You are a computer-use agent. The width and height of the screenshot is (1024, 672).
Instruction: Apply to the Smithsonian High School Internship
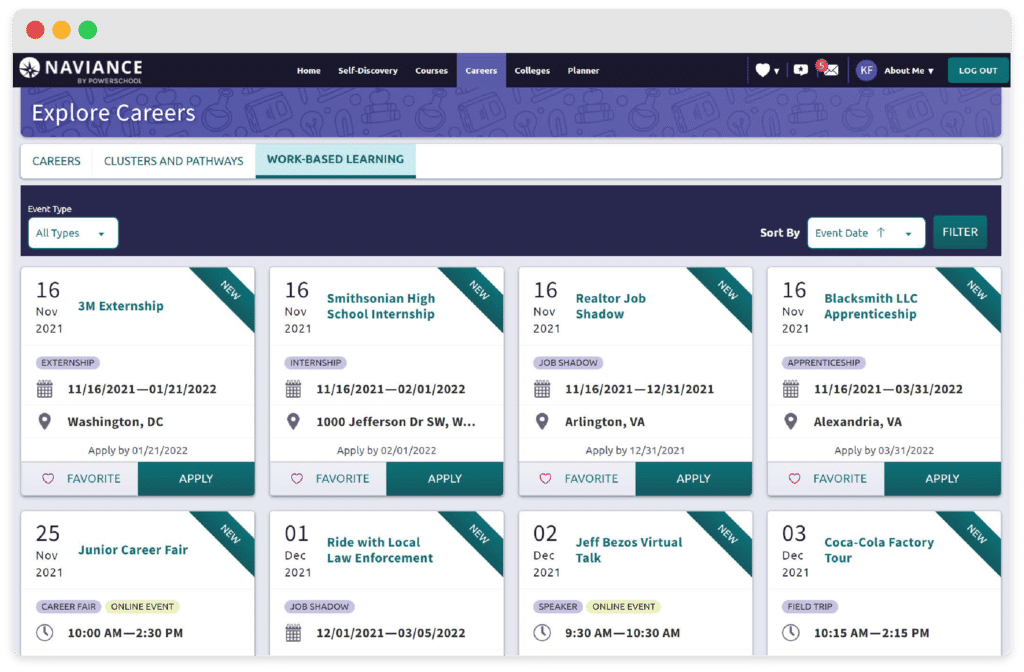(445, 479)
